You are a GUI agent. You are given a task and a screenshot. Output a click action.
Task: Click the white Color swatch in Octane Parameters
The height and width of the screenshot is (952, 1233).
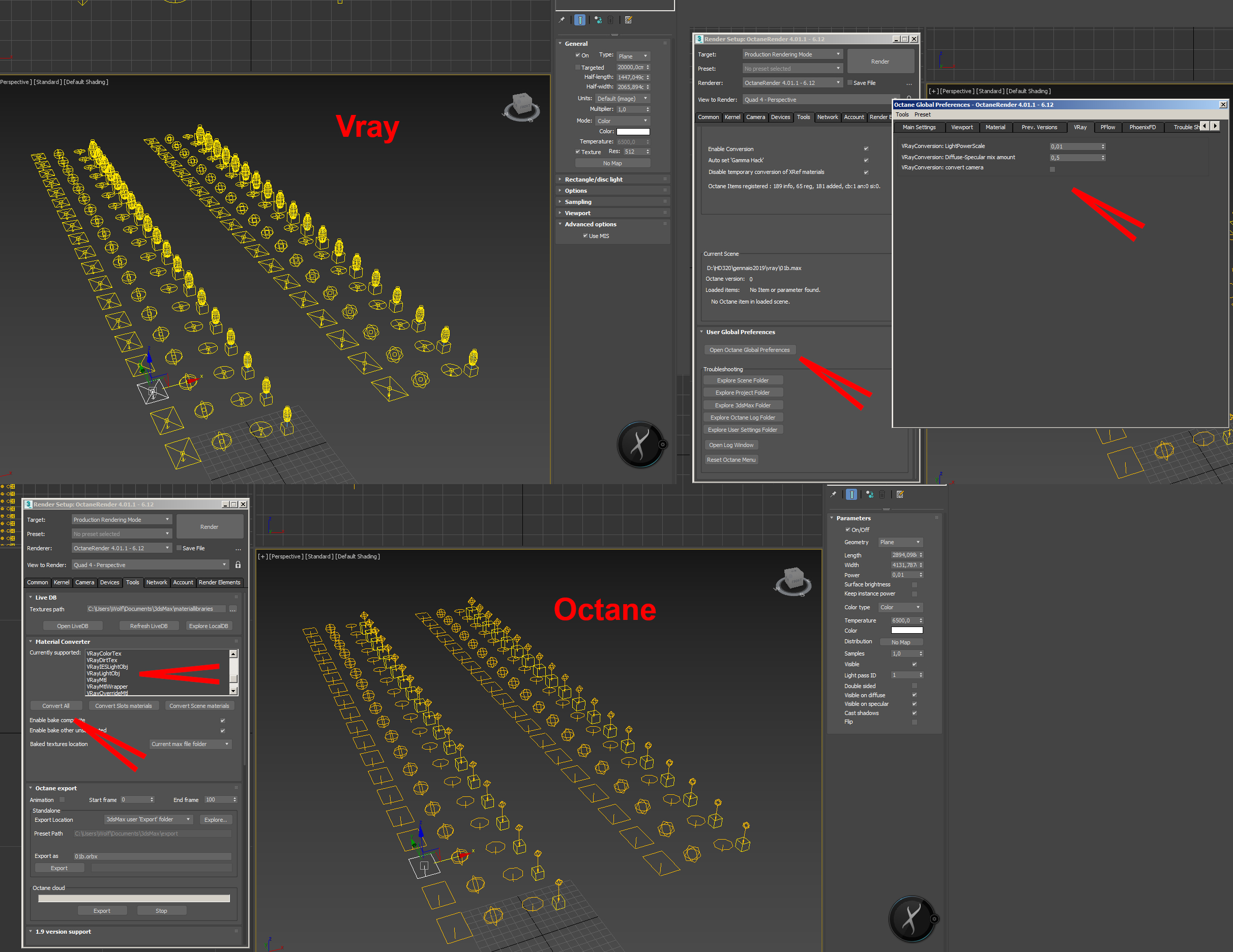tap(906, 630)
